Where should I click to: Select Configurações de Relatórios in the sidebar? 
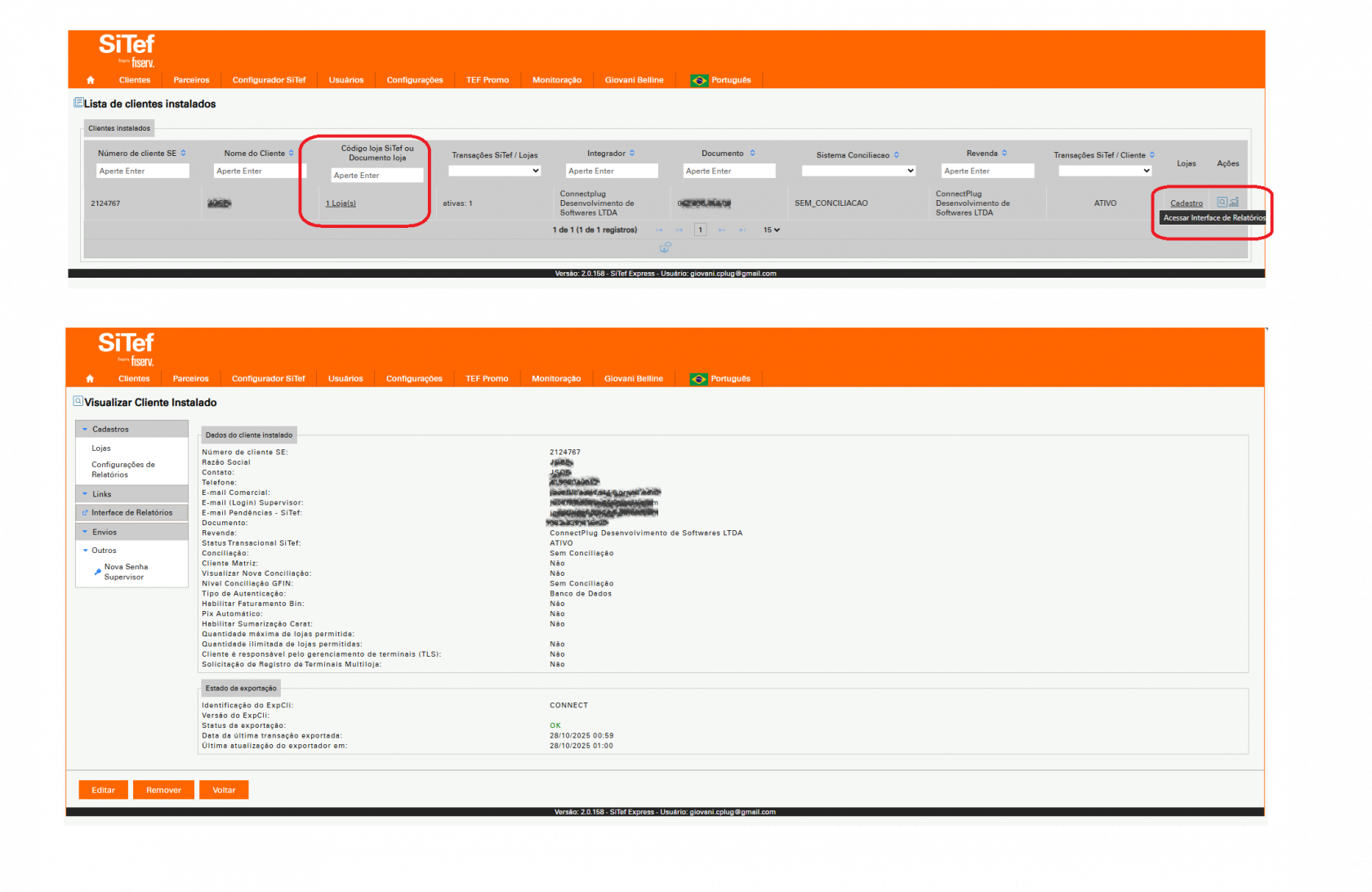[x=122, y=470]
